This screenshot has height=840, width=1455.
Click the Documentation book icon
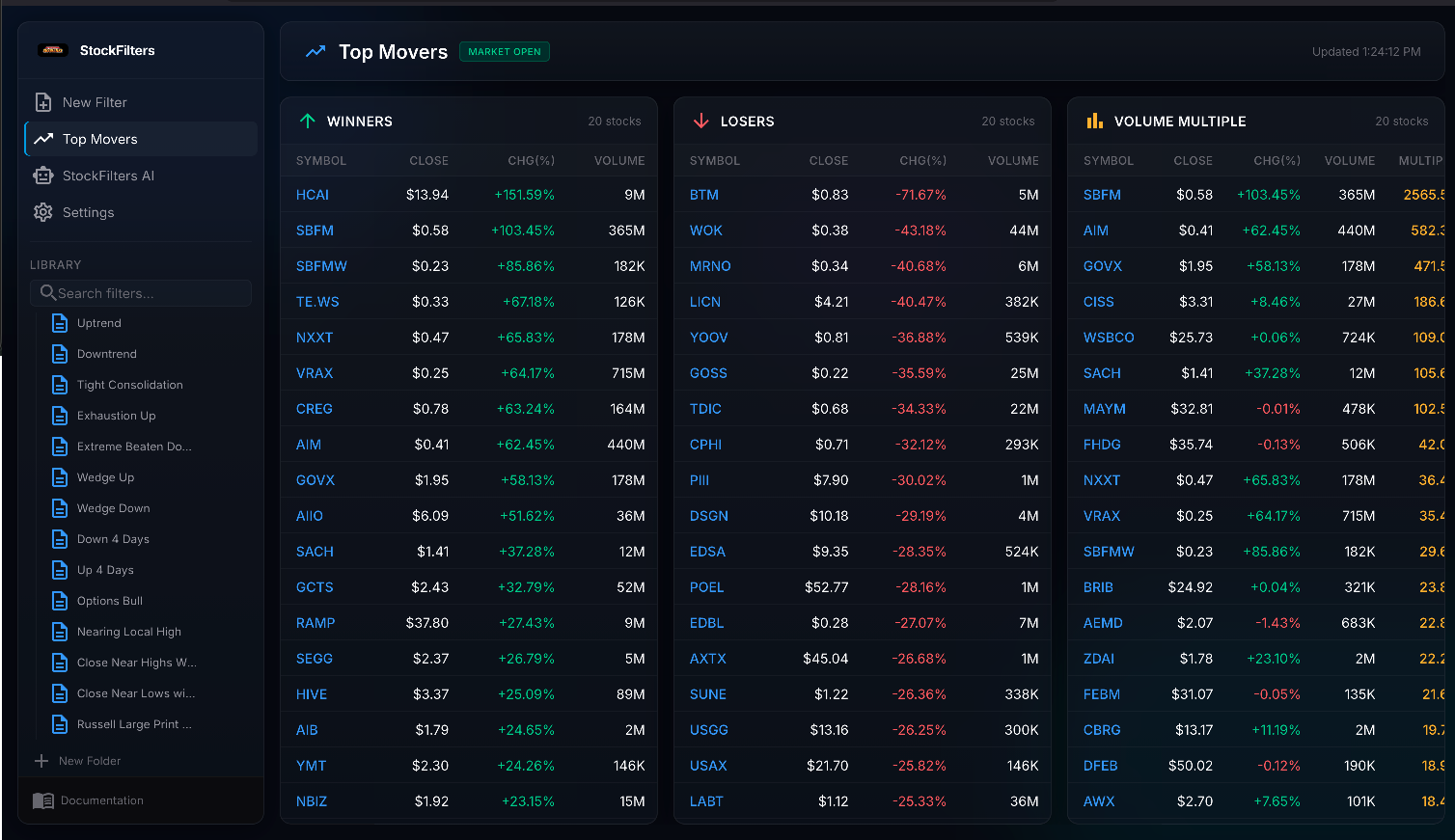(43, 800)
